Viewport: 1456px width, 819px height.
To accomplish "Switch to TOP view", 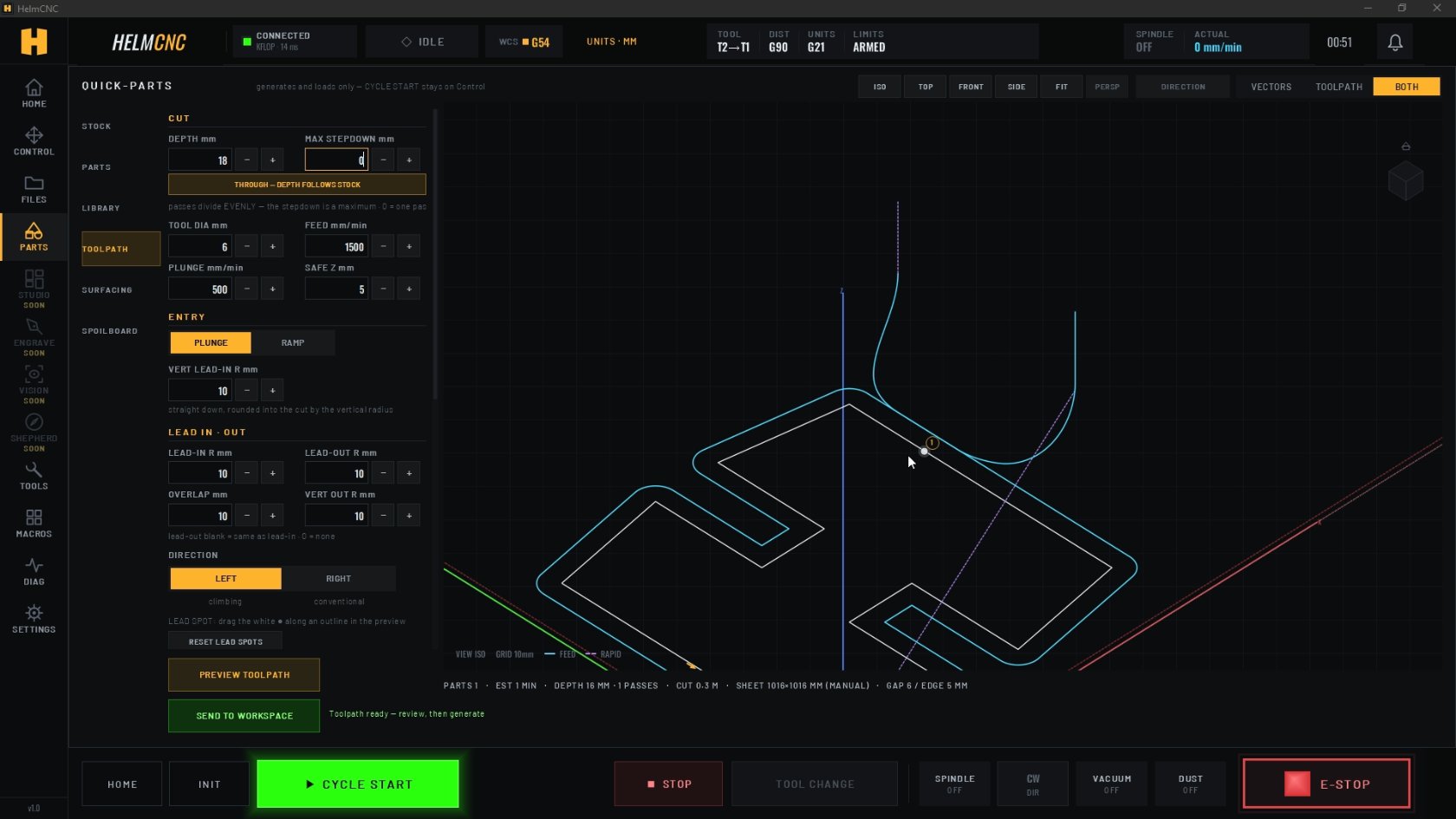I will [926, 87].
